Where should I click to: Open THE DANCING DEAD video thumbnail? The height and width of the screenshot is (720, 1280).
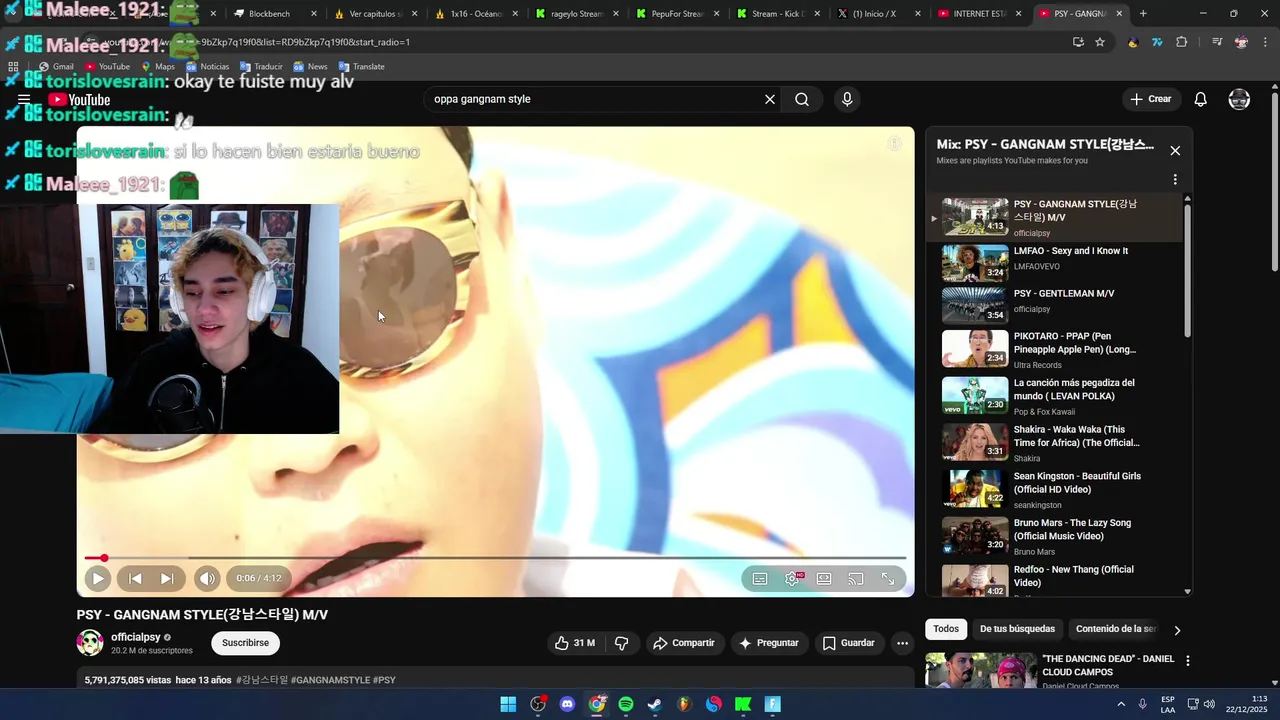980,670
